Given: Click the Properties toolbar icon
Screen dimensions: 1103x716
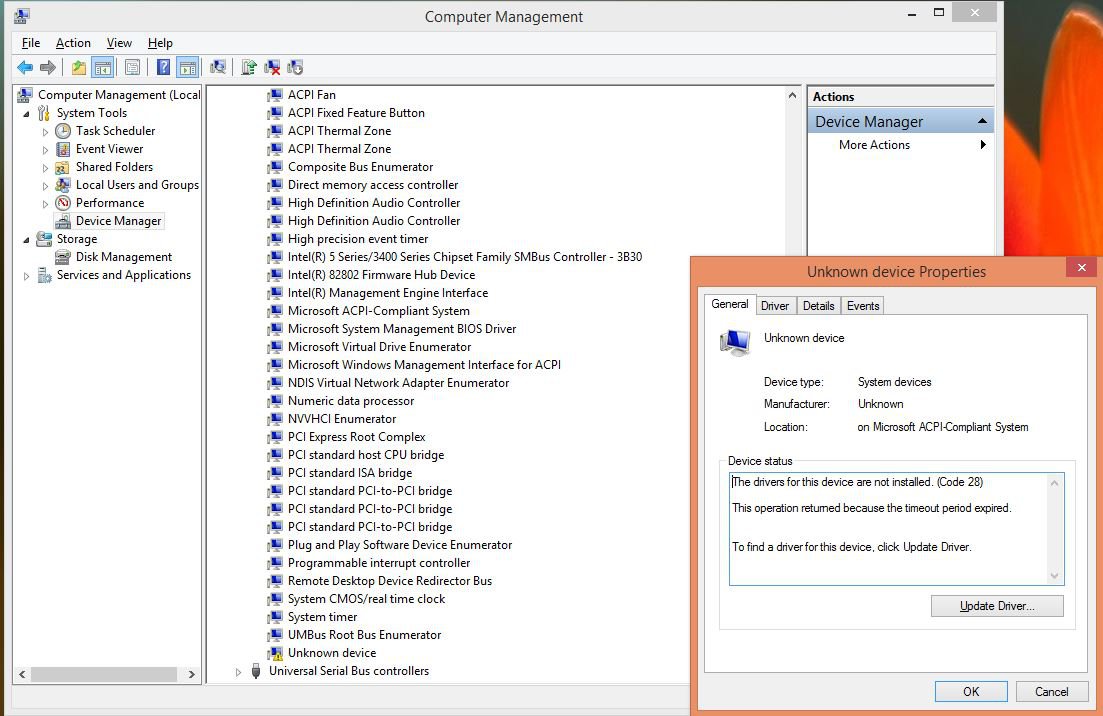Looking at the screenshot, I should [x=132, y=68].
